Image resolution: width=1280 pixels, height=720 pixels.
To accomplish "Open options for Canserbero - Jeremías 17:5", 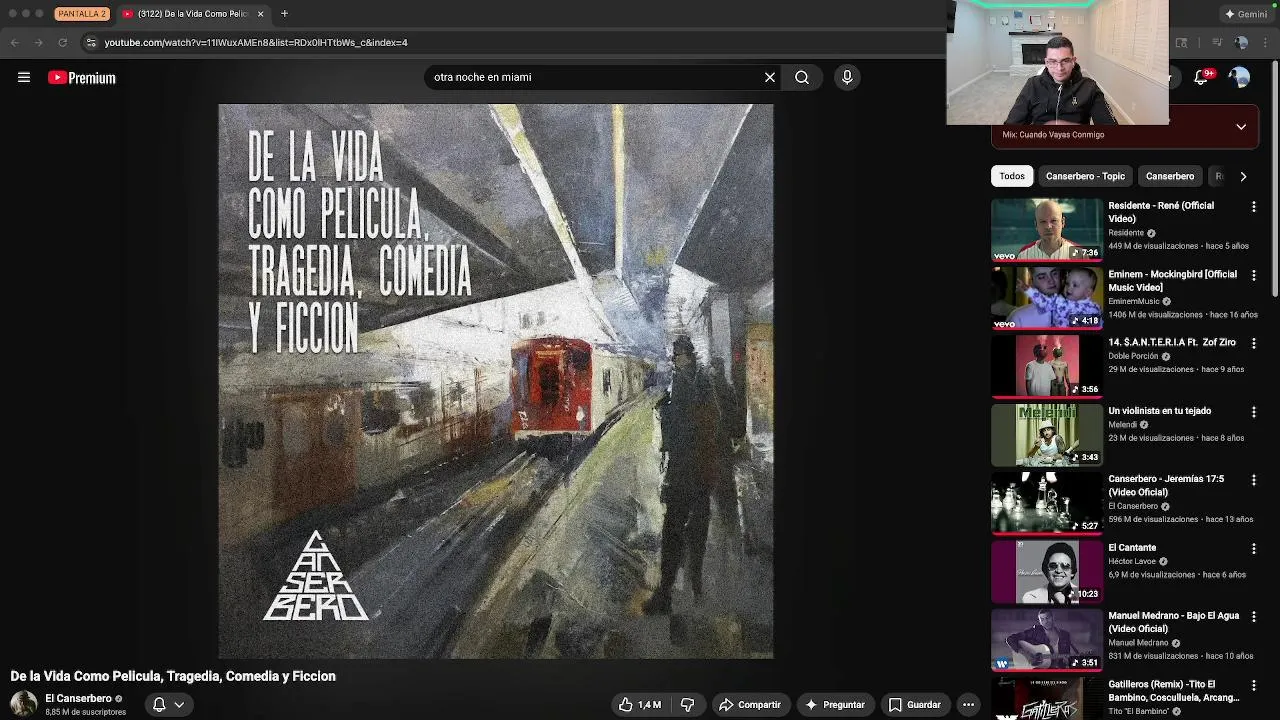I will point(1254,480).
